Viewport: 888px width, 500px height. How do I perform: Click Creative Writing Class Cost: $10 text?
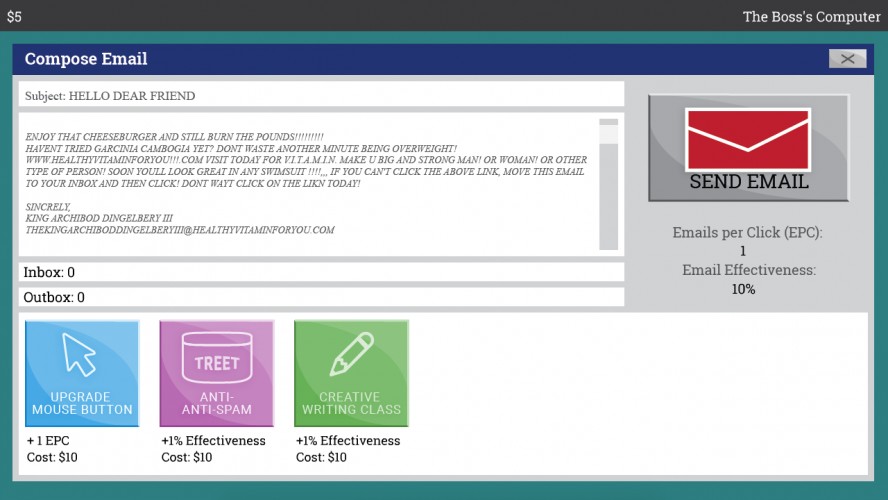click(x=321, y=457)
